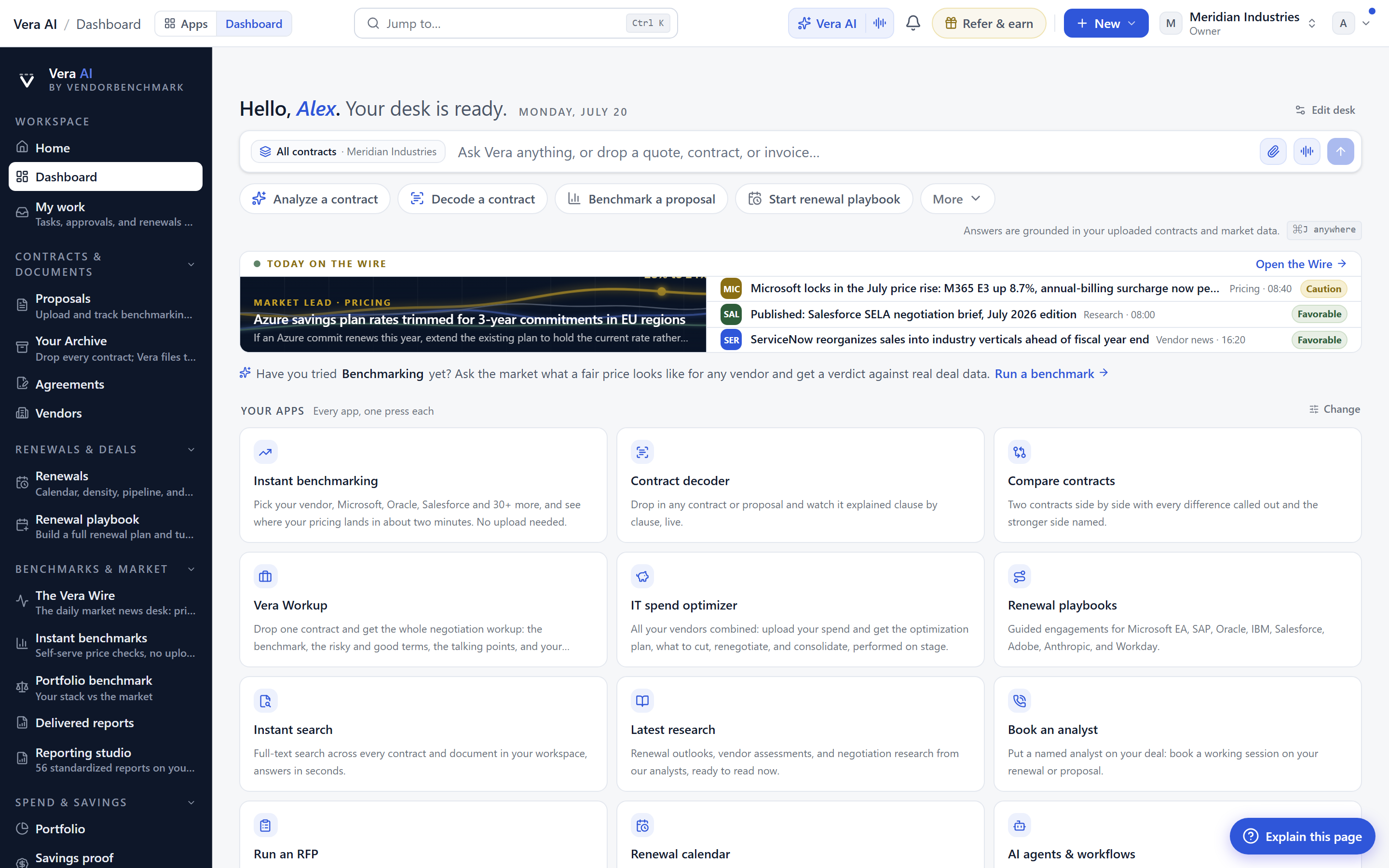Open the Wire link
1389x868 pixels.
point(1301,264)
